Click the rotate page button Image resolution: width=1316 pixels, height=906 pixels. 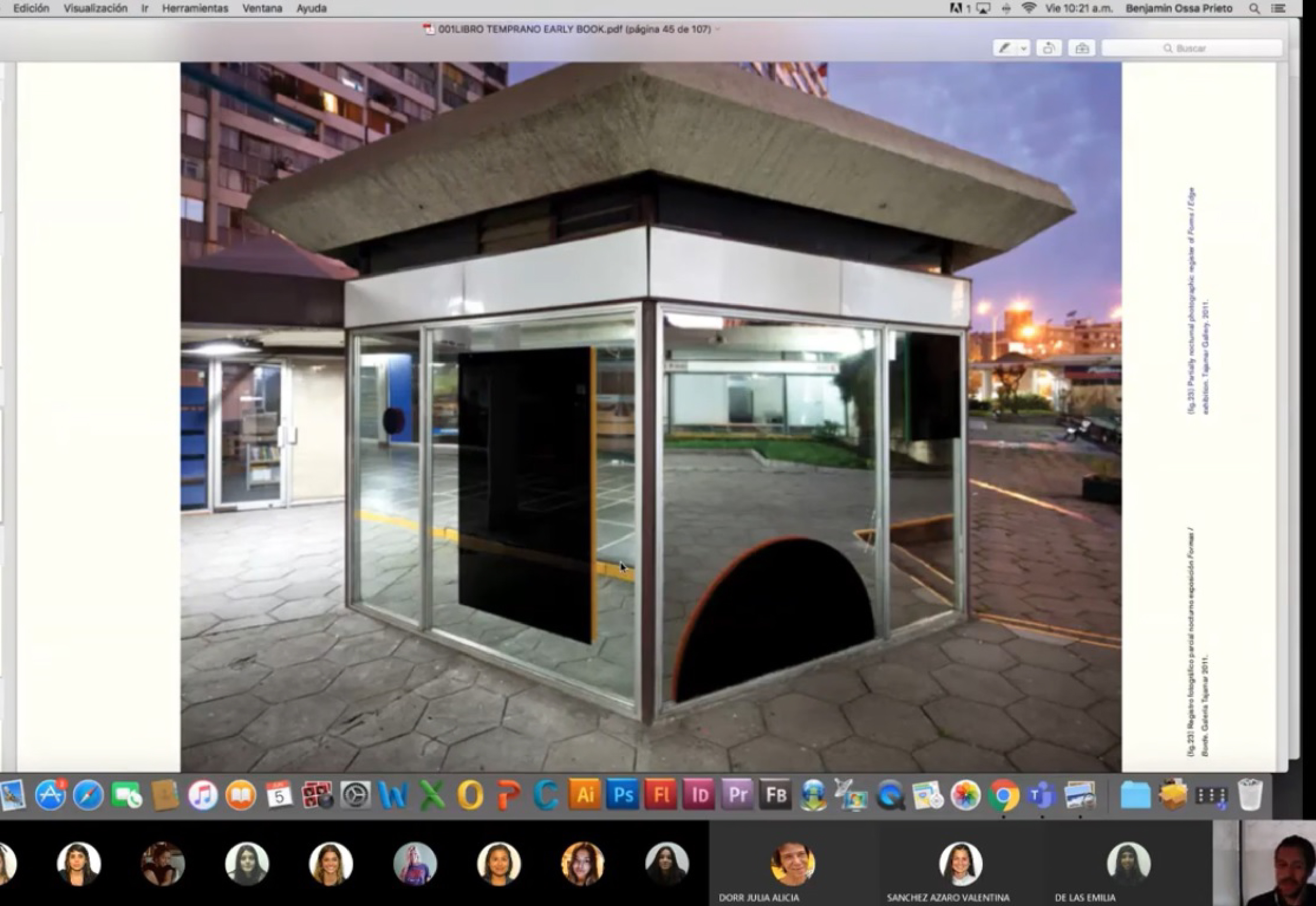[1048, 48]
